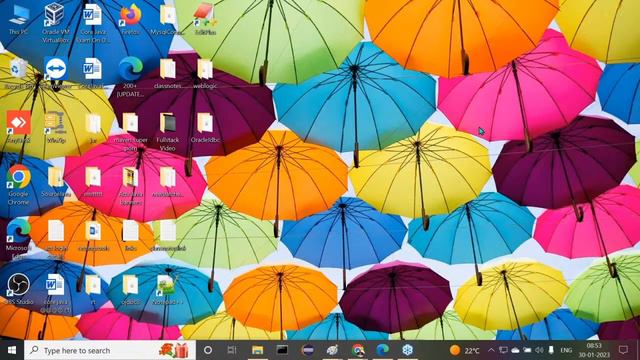This screenshot has width=640, height=360.
Task: Open the Fullstack Video folder
Action: 167,131
